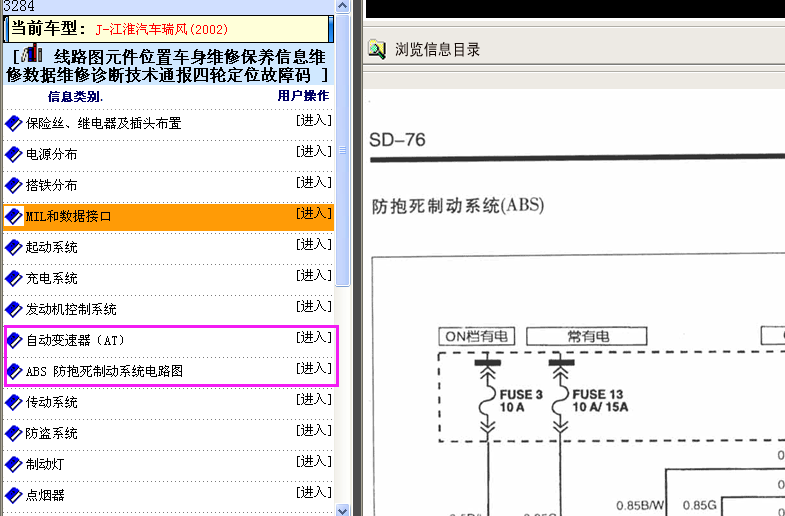Open 进入 link for 防盗系统

point(314,430)
